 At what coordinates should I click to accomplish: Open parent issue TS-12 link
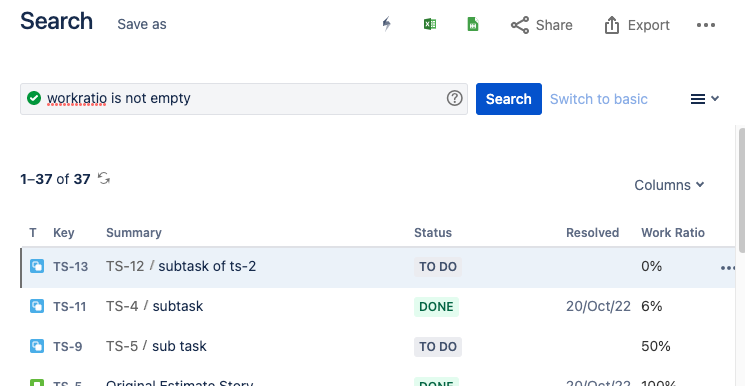pyautogui.click(x=125, y=266)
